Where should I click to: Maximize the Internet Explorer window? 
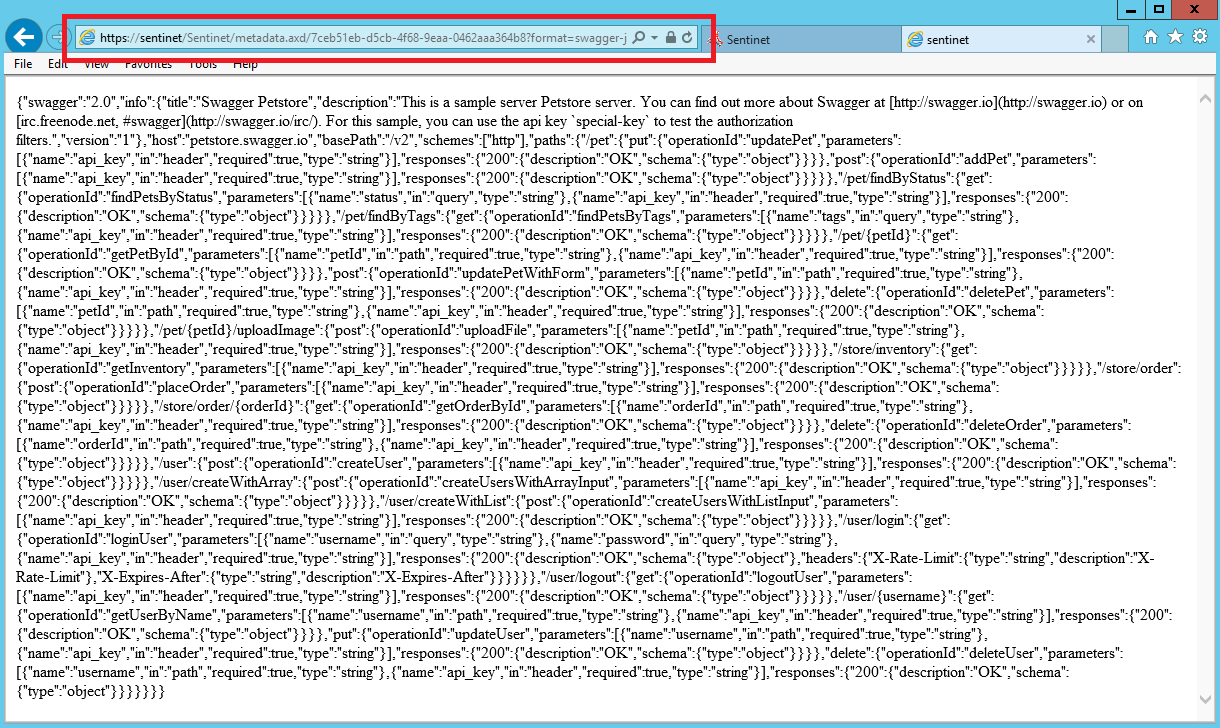(1157, 9)
